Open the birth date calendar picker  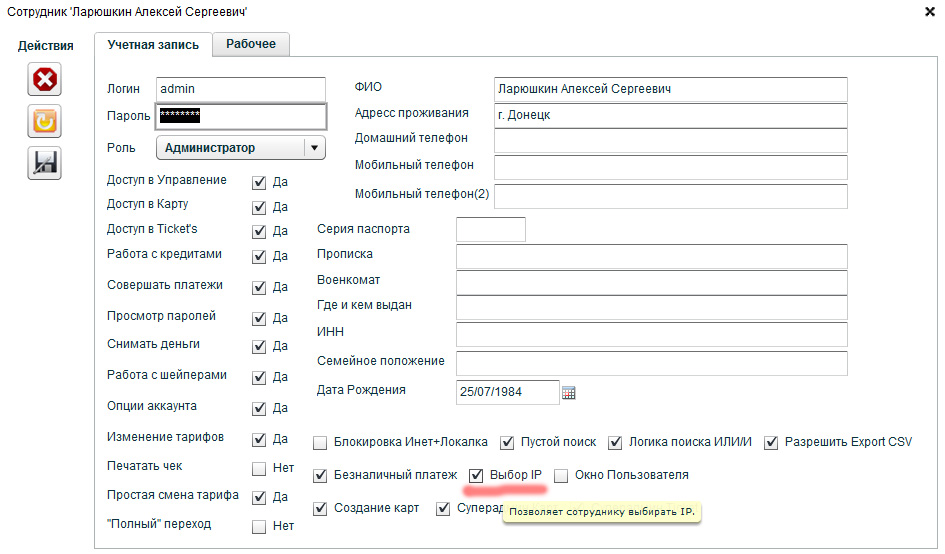pyautogui.click(x=569, y=393)
